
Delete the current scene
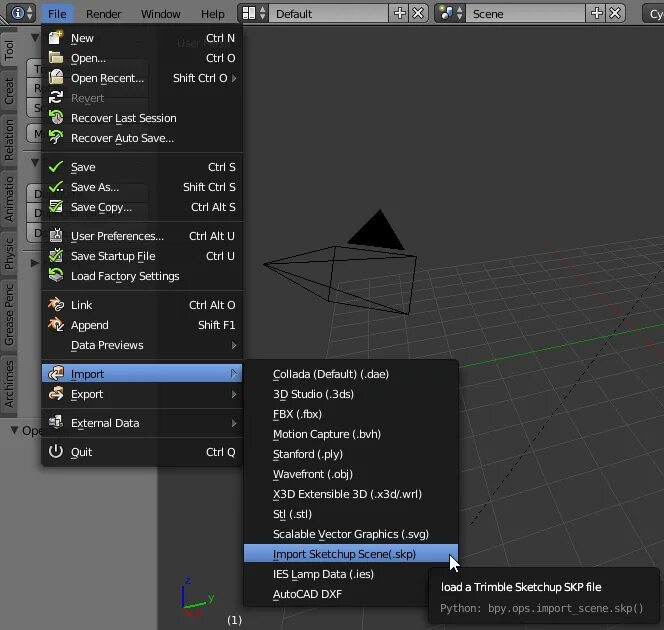tap(615, 14)
